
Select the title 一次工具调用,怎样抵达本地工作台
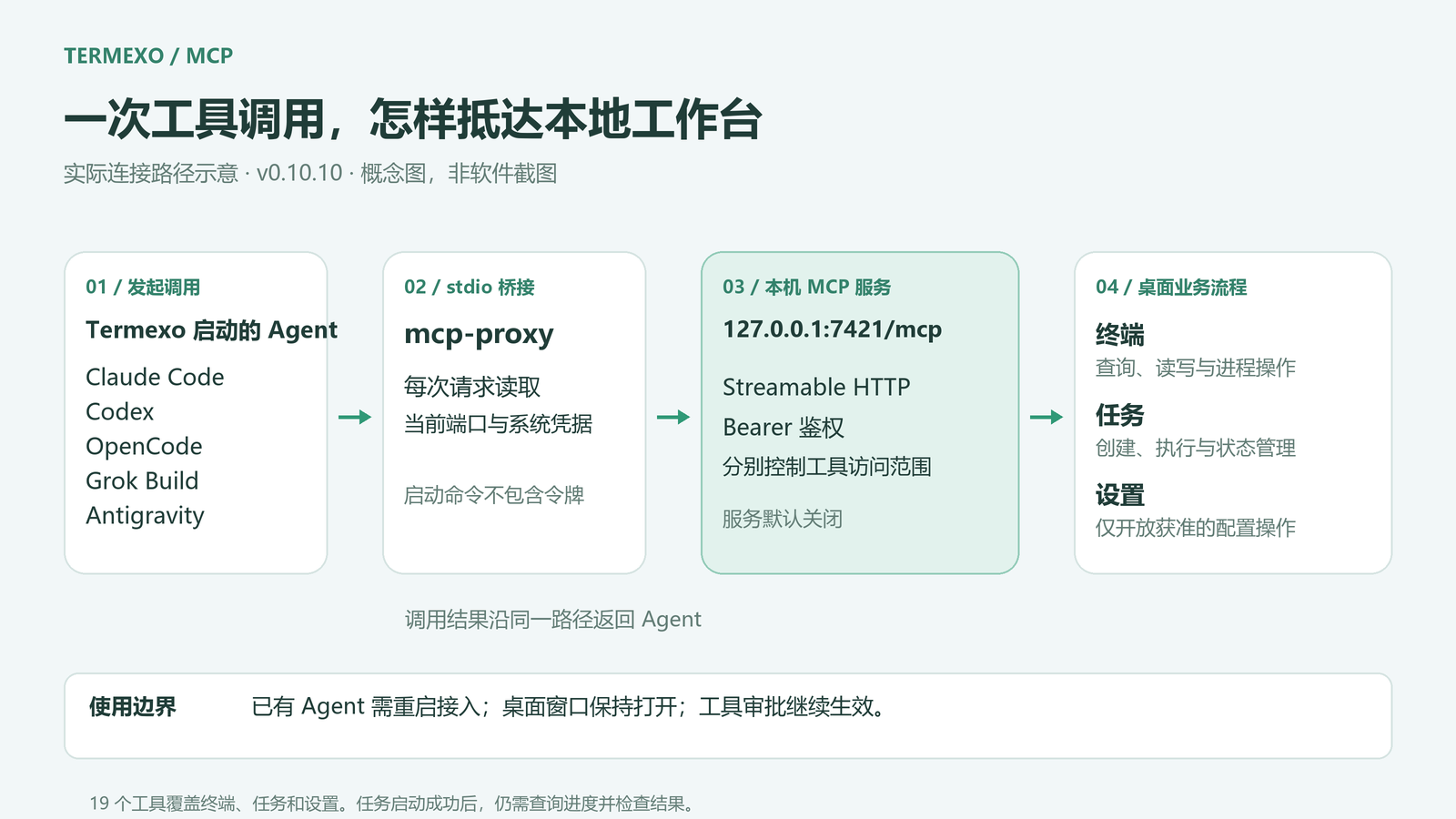[x=412, y=119]
